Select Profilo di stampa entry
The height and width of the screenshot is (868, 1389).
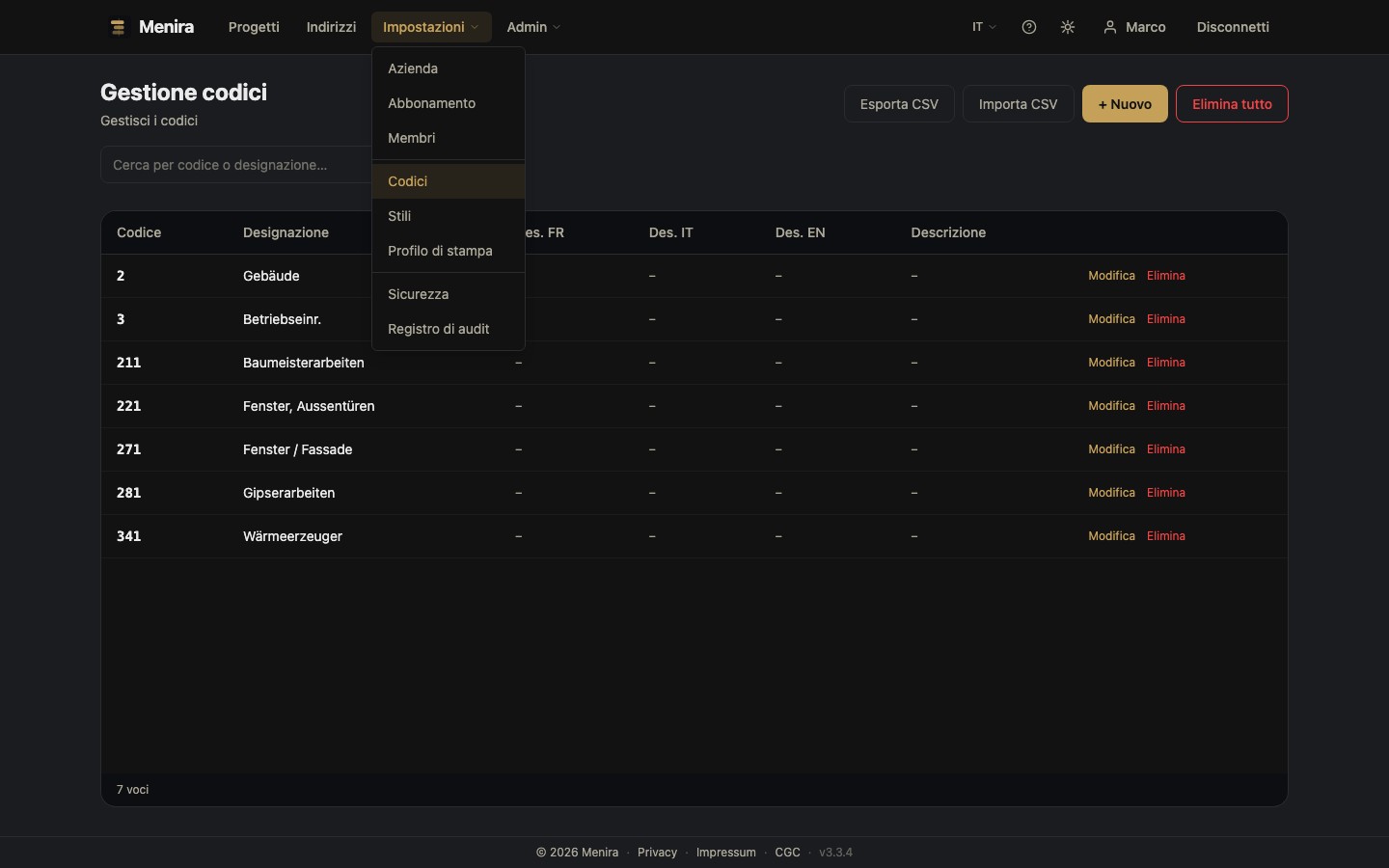tap(449, 251)
